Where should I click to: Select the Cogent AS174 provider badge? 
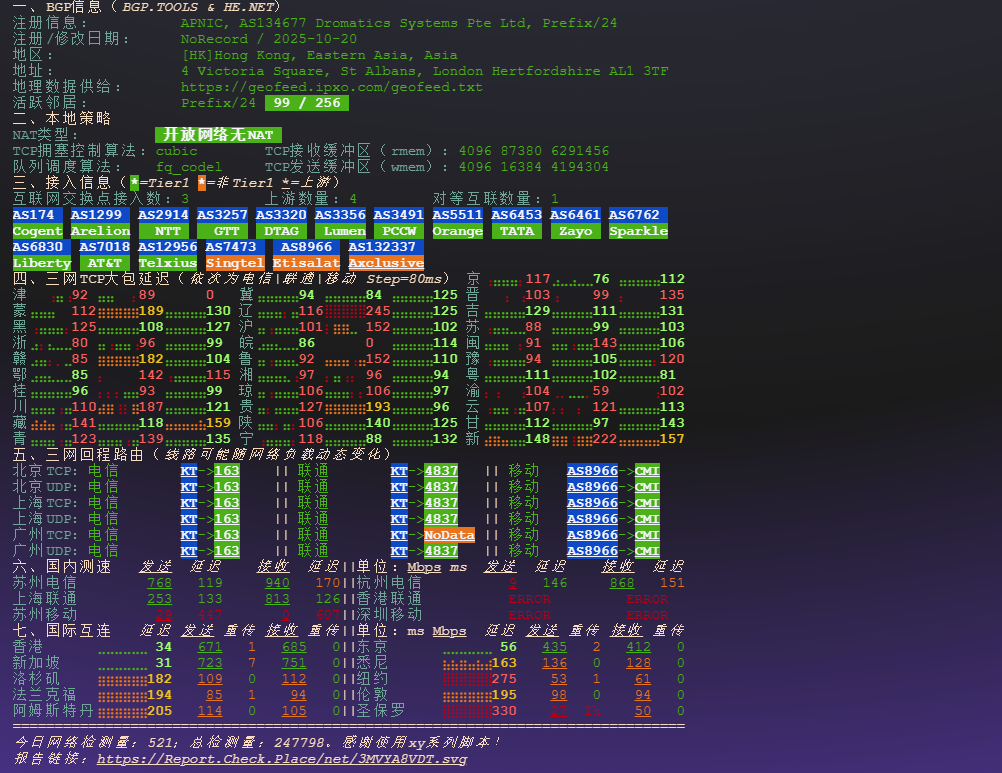37,222
